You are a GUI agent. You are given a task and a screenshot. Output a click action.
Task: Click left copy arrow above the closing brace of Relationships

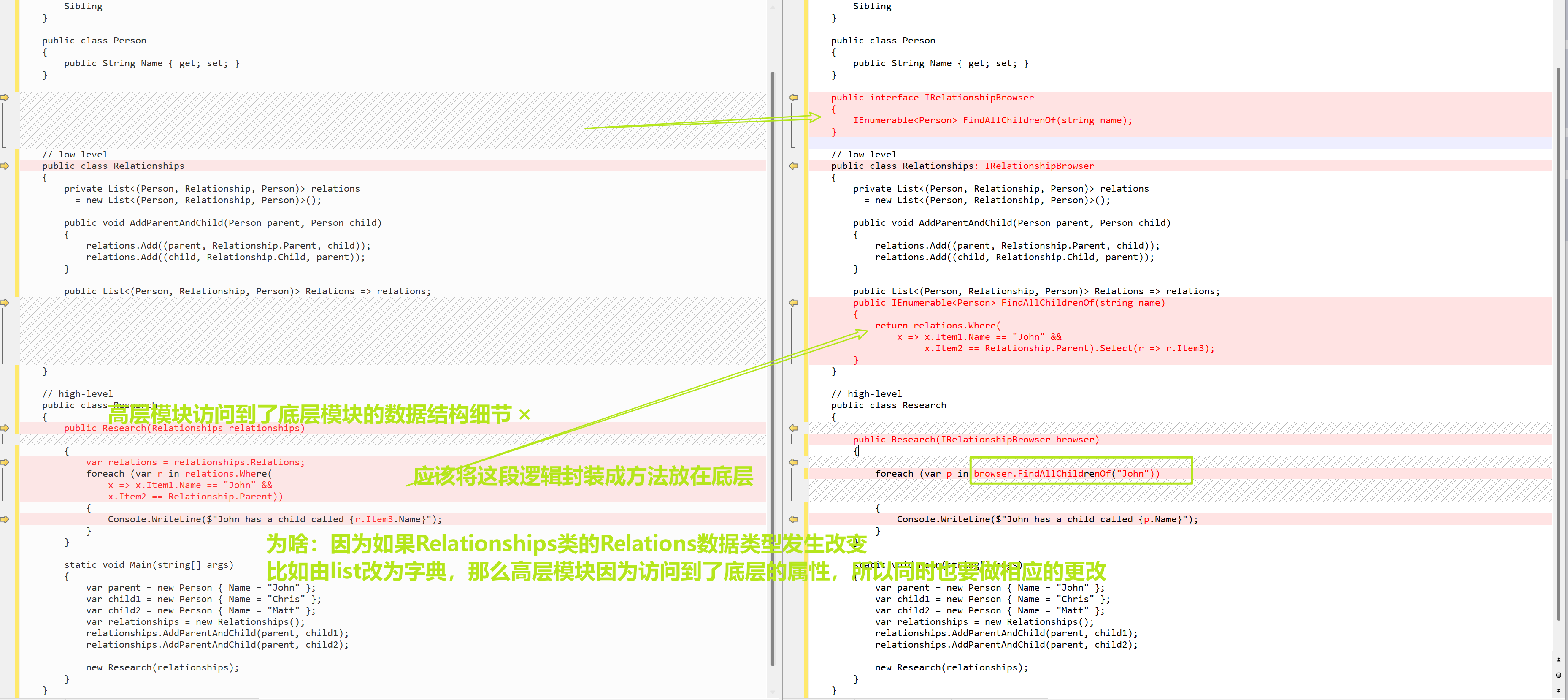5,303
